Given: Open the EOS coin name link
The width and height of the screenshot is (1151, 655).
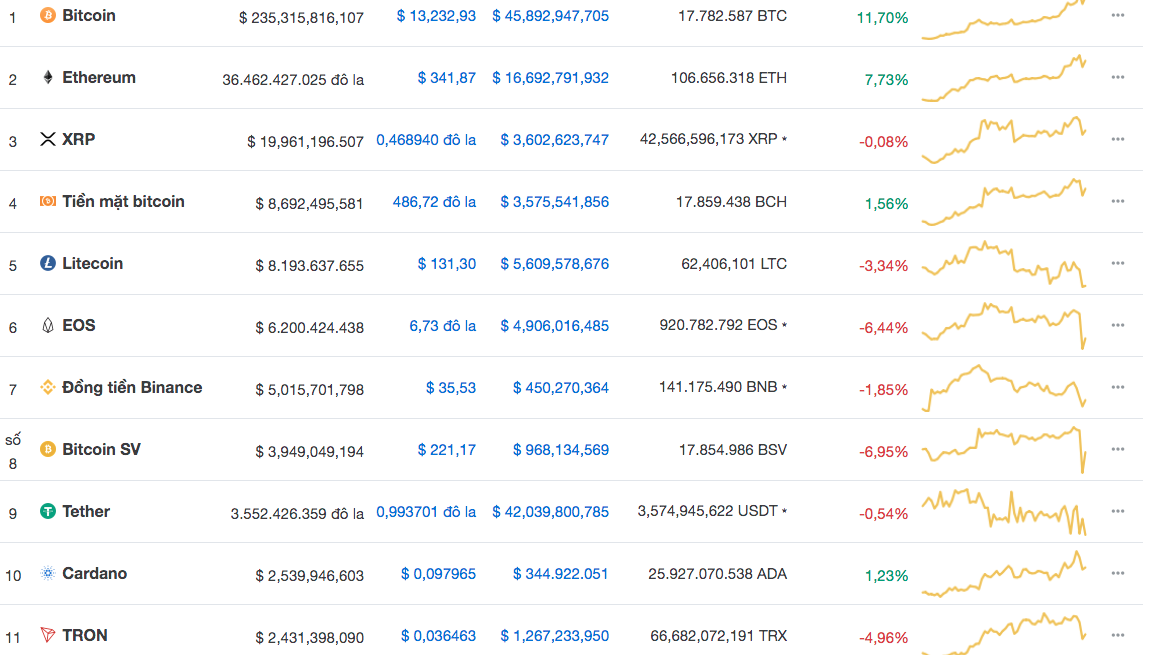Looking at the screenshot, I should coord(79,325).
